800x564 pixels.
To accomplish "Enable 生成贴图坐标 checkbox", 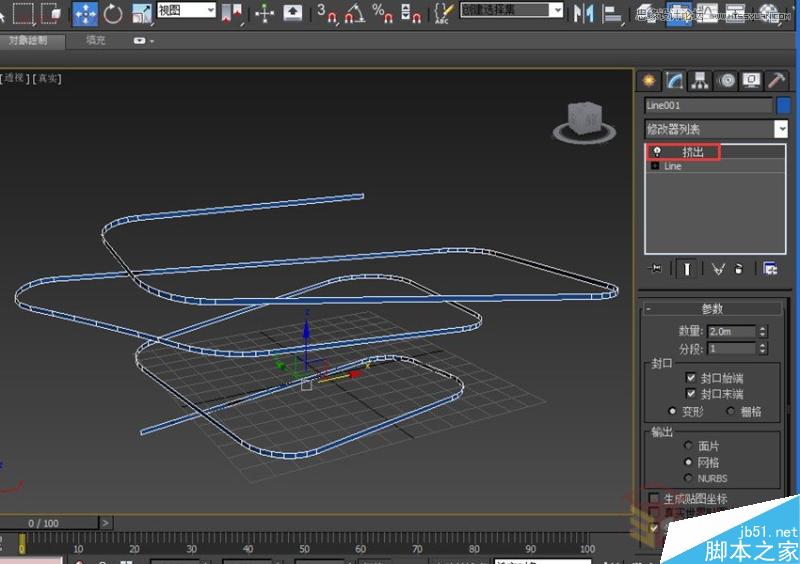I will tap(655, 498).
